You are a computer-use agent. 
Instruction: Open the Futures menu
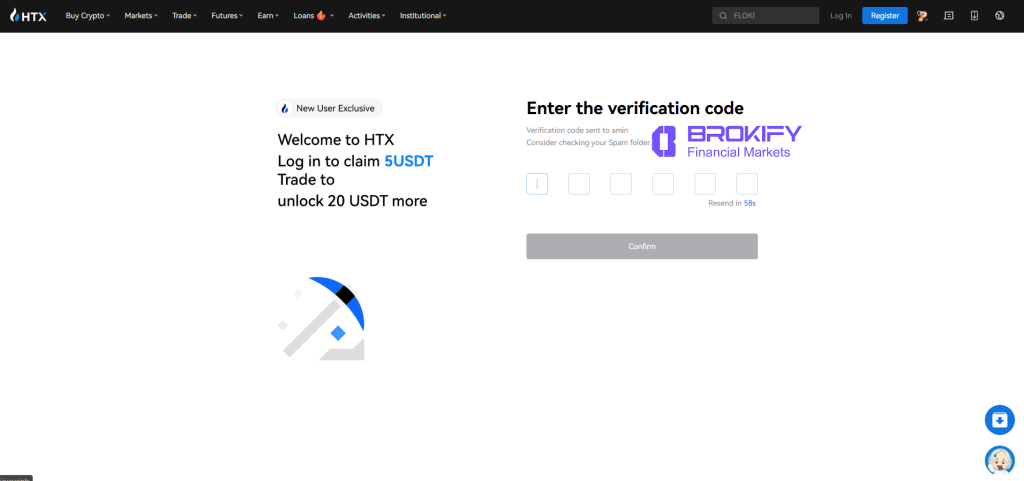(226, 16)
